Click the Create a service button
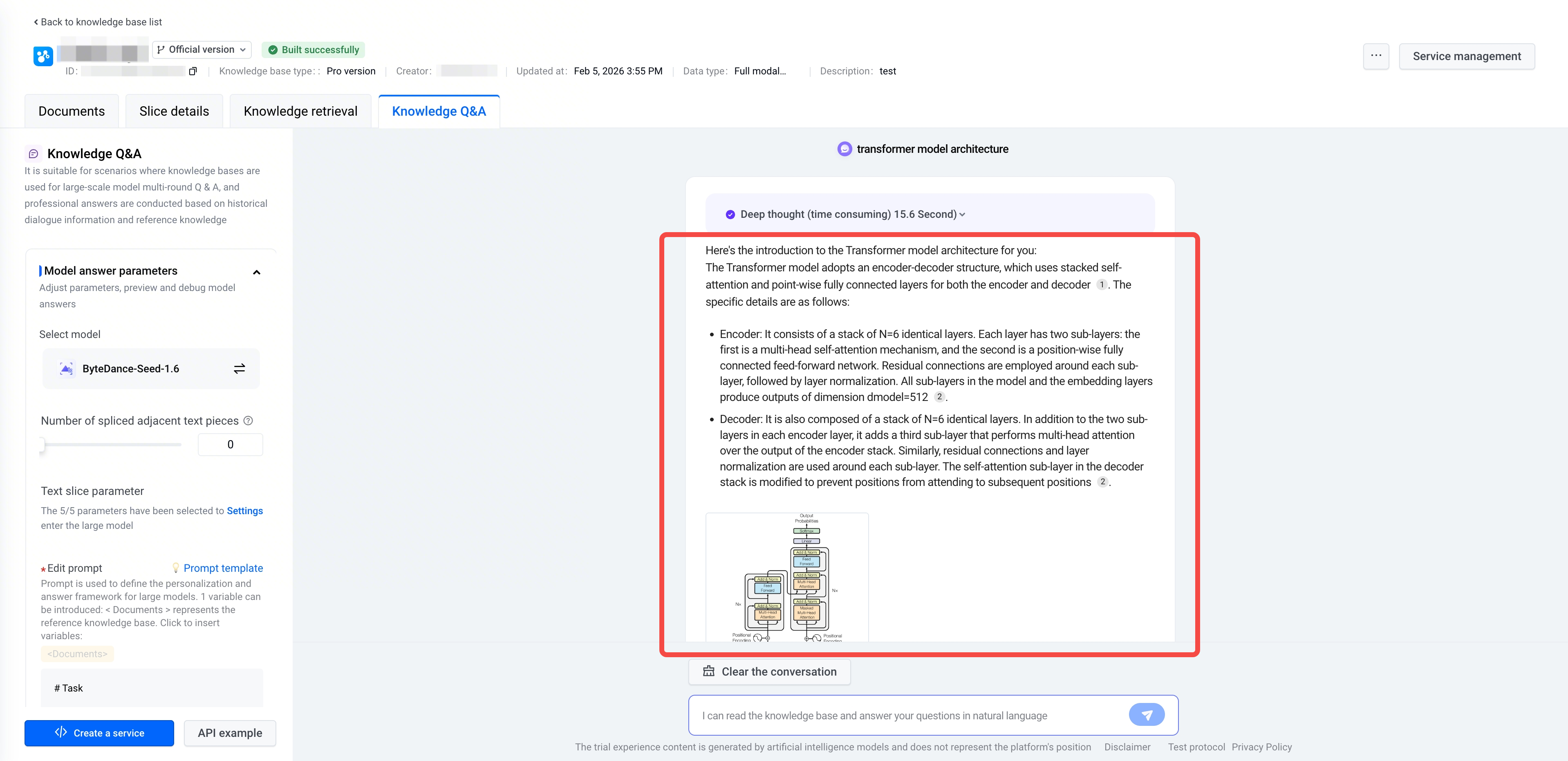1568x761 pixels. [x=99, y=733]
